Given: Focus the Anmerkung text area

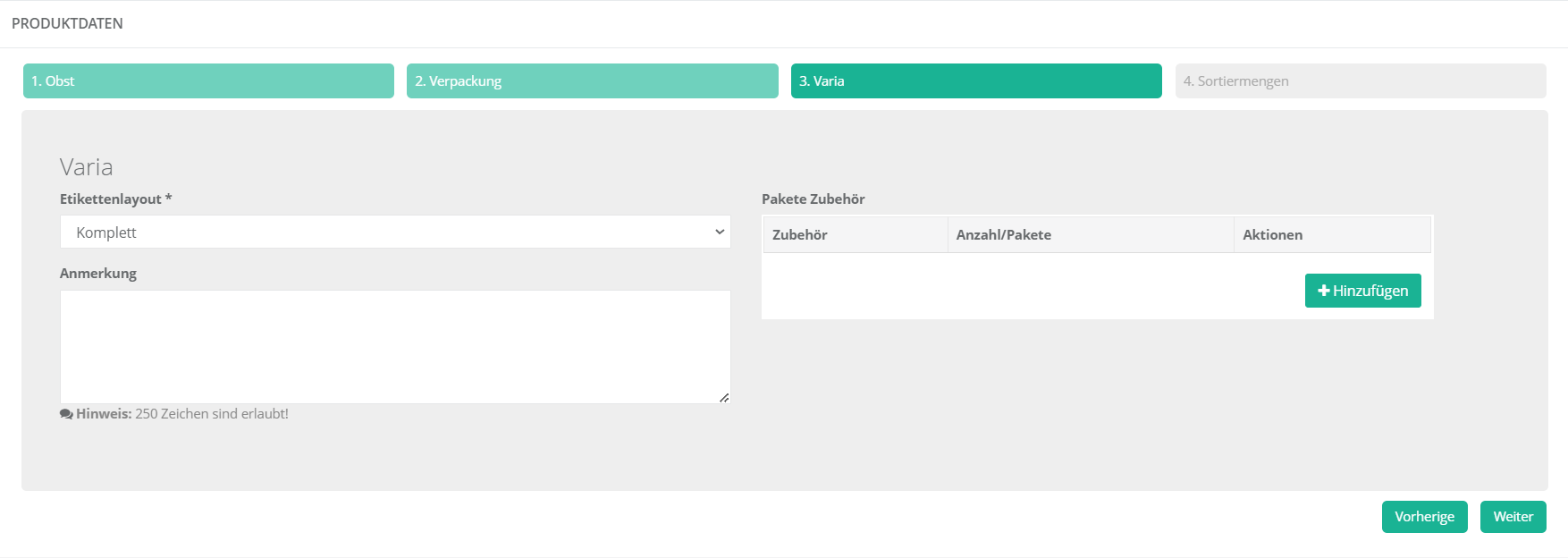Looking at the screenshot, I should [x=395, y=347].
